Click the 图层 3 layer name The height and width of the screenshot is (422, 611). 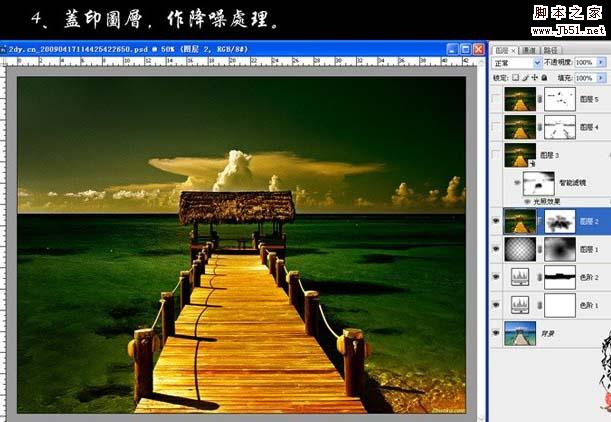(x=549, y=155)
